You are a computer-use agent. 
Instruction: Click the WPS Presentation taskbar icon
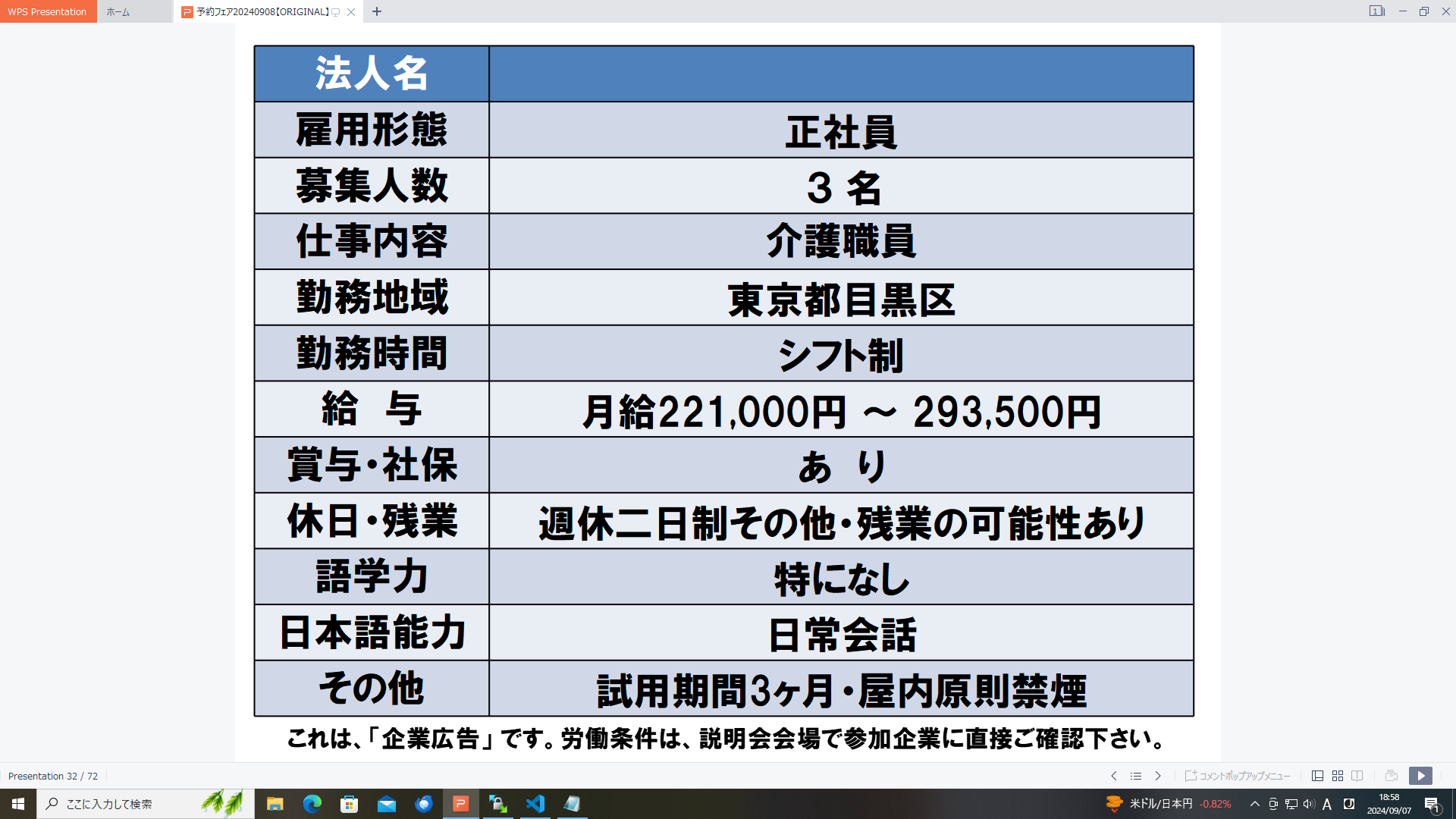460,804
